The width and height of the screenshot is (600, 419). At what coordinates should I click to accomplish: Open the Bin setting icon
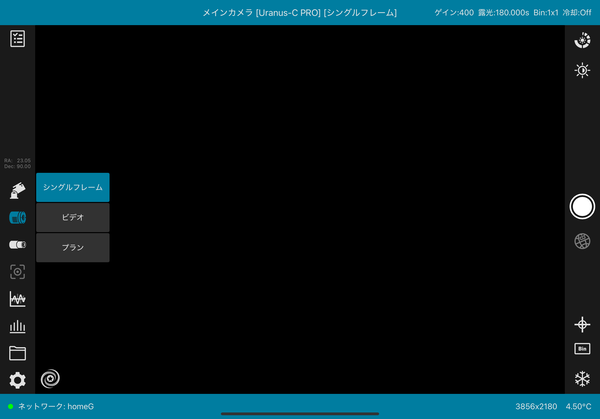582,349
